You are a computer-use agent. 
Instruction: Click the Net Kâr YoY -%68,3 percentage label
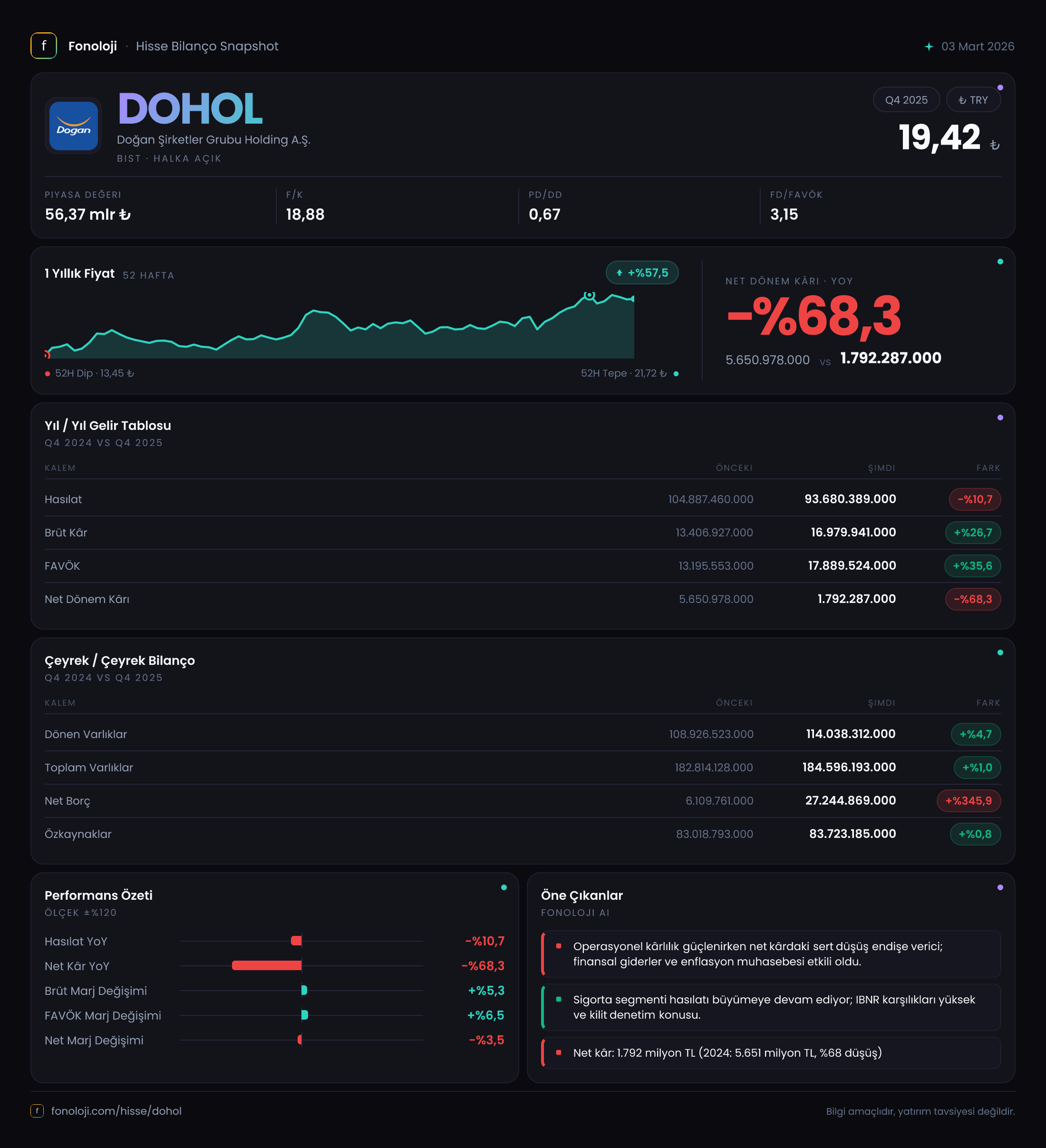tap(483, 966)
